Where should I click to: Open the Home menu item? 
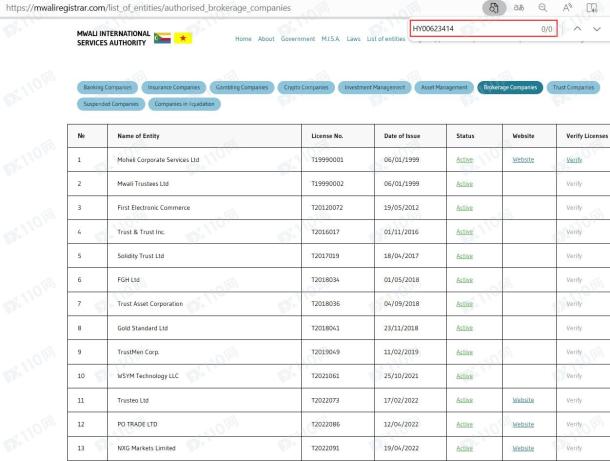coord(243,39)
